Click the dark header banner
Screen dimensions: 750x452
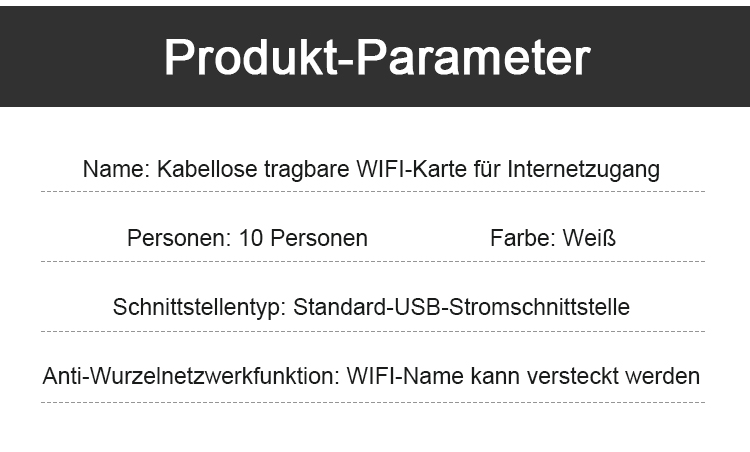click(375, 56)
